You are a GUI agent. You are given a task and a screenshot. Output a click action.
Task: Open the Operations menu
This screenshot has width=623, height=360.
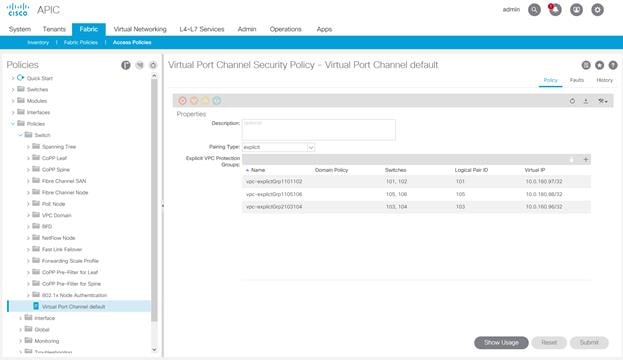point(285,29)
